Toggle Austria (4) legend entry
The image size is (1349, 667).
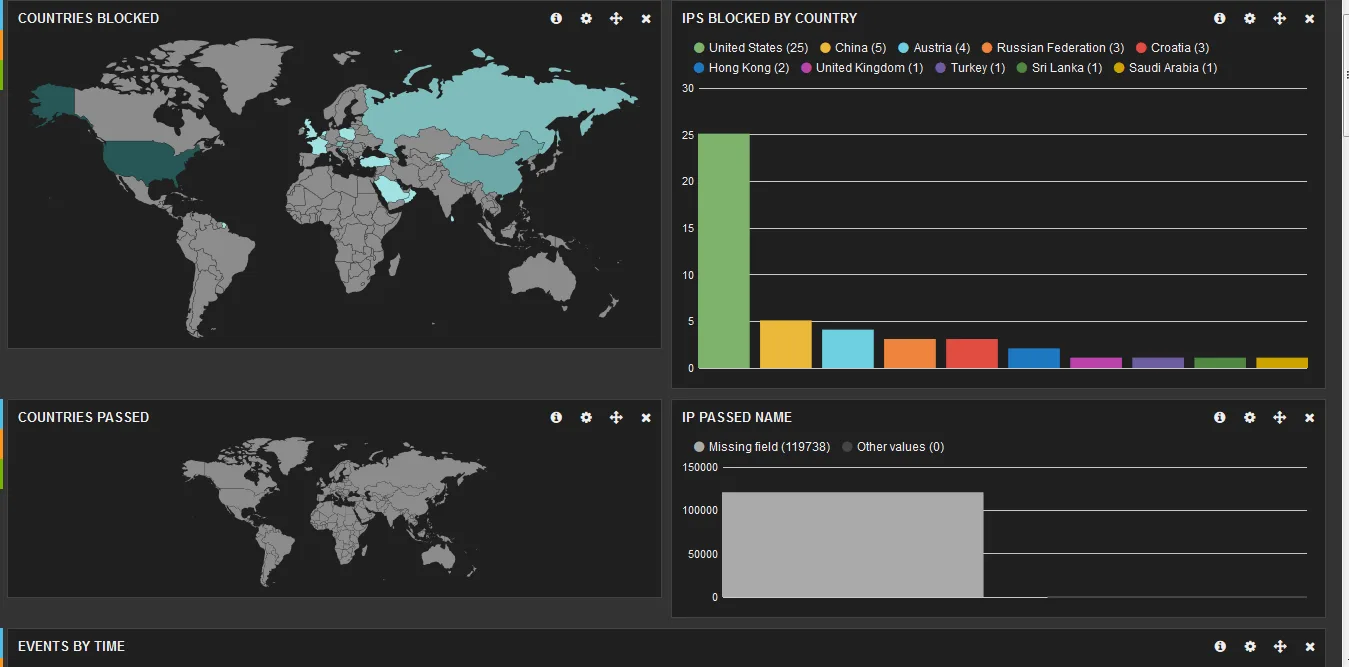point(934,48)
